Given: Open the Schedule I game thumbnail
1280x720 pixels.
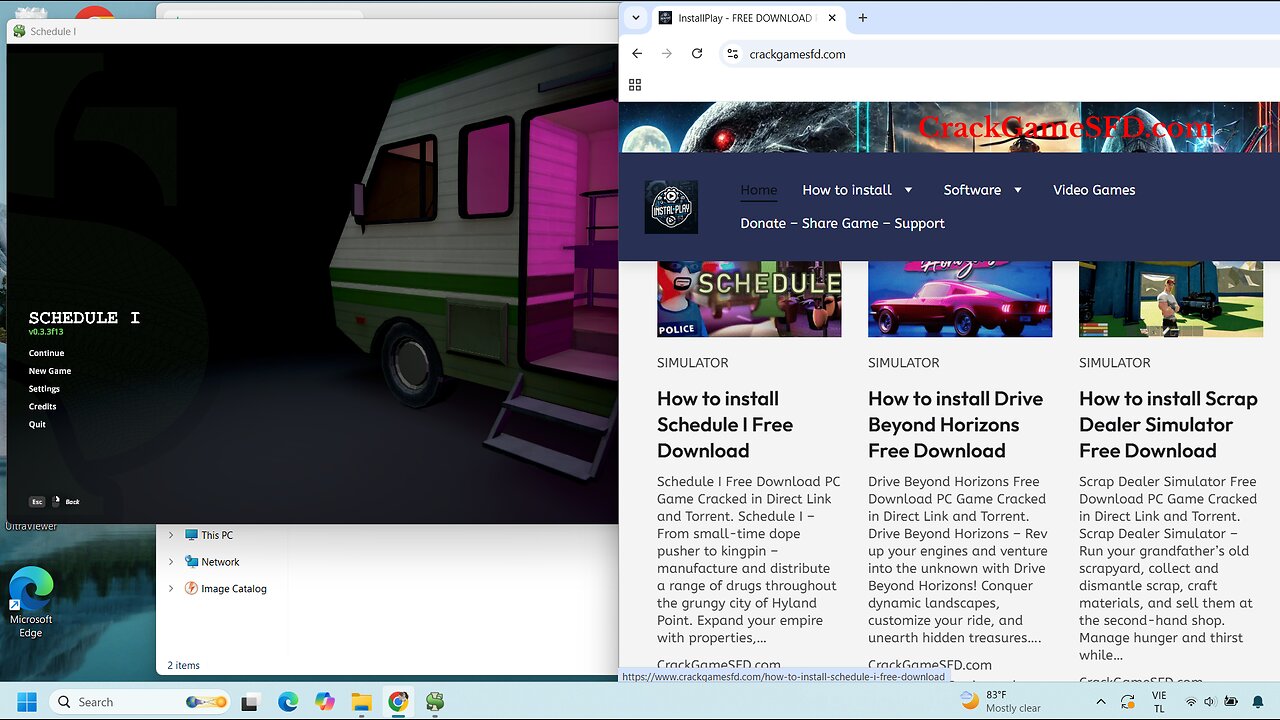Looking at the screenshot, I should pos(749,299).
